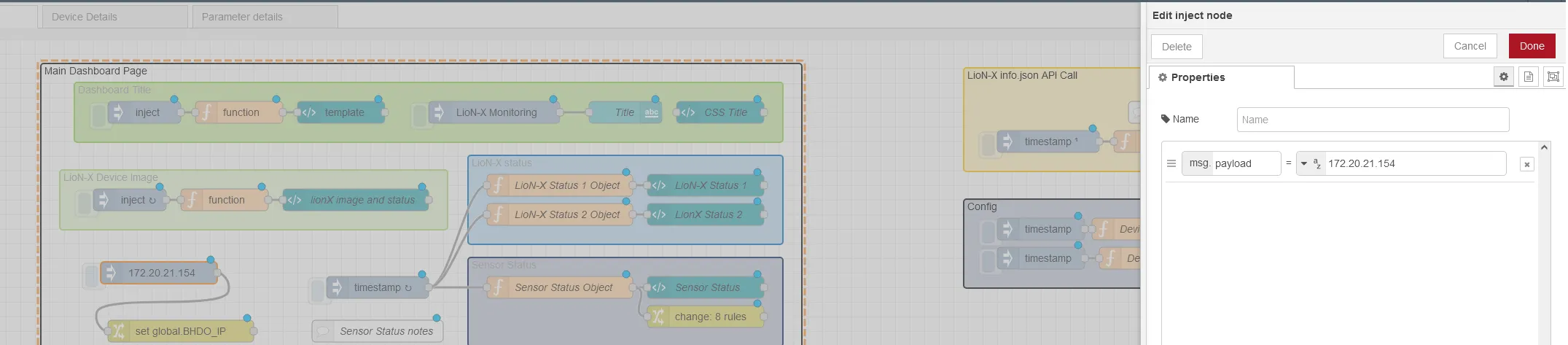Select the CSS Title template node

(x=720, y=112)
